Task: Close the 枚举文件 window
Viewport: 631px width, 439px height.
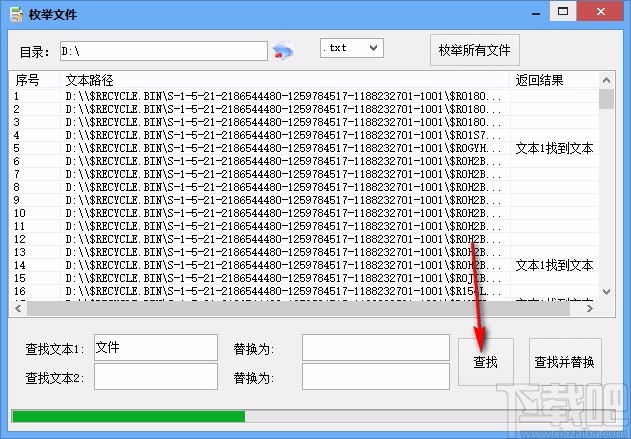Action: point(601,12)
